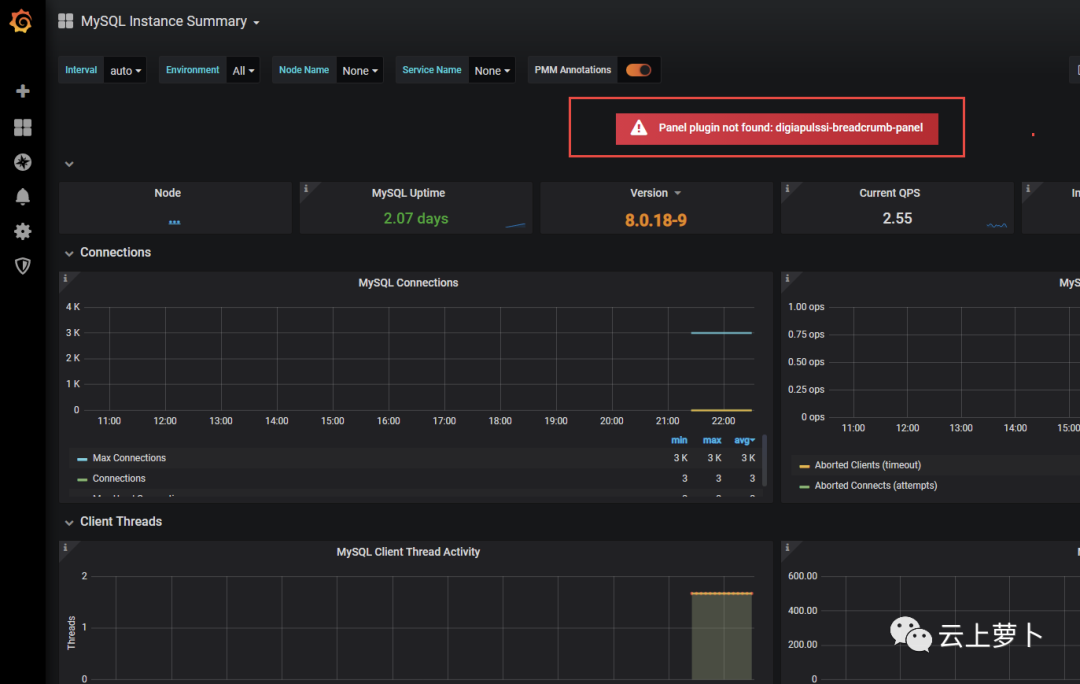Click the warning triangle icon in error banner

[x=638, y=127]
